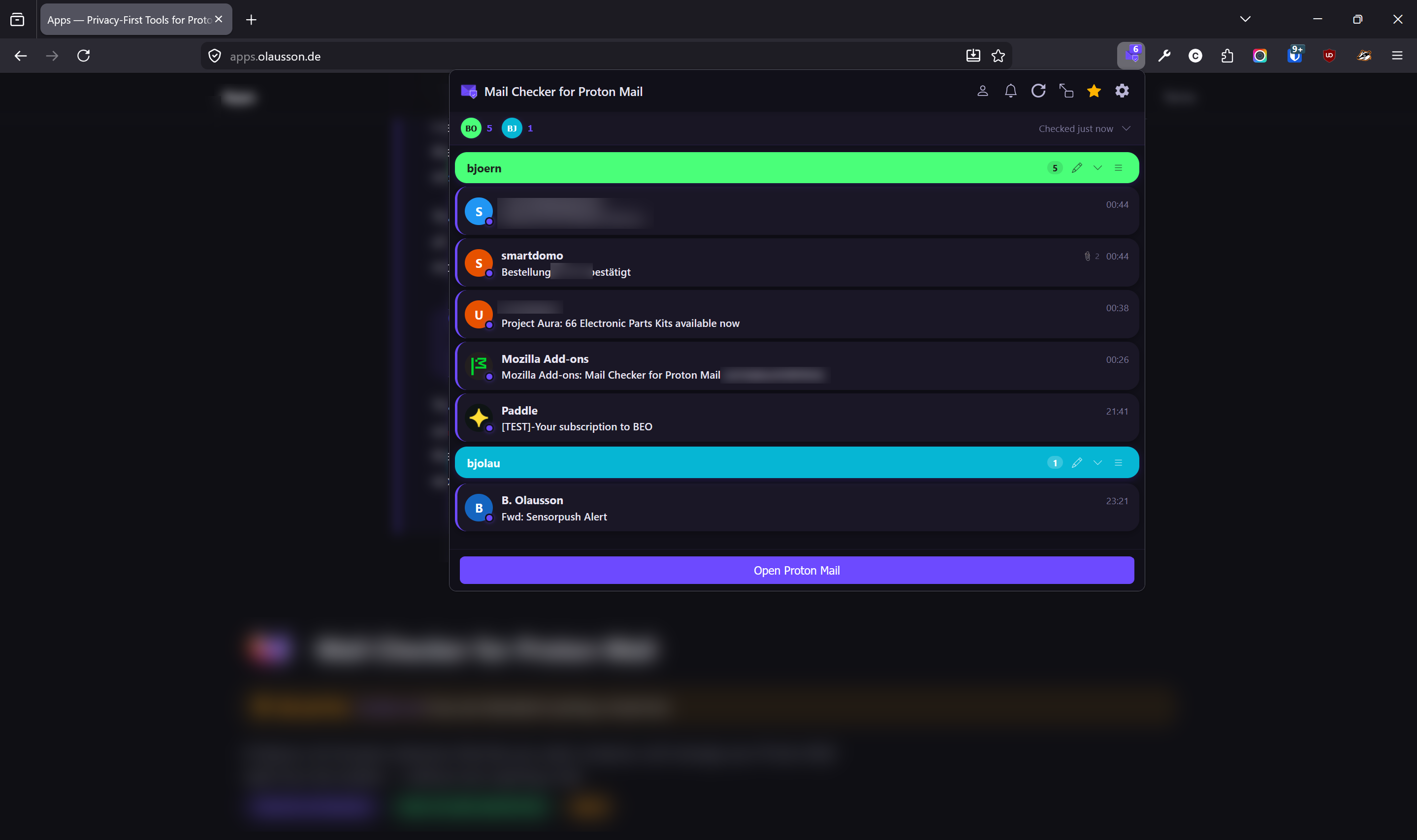Open the wrench developer tools toolbar icon
This screenshot has height=840, width=1417.
[1163, 56]
